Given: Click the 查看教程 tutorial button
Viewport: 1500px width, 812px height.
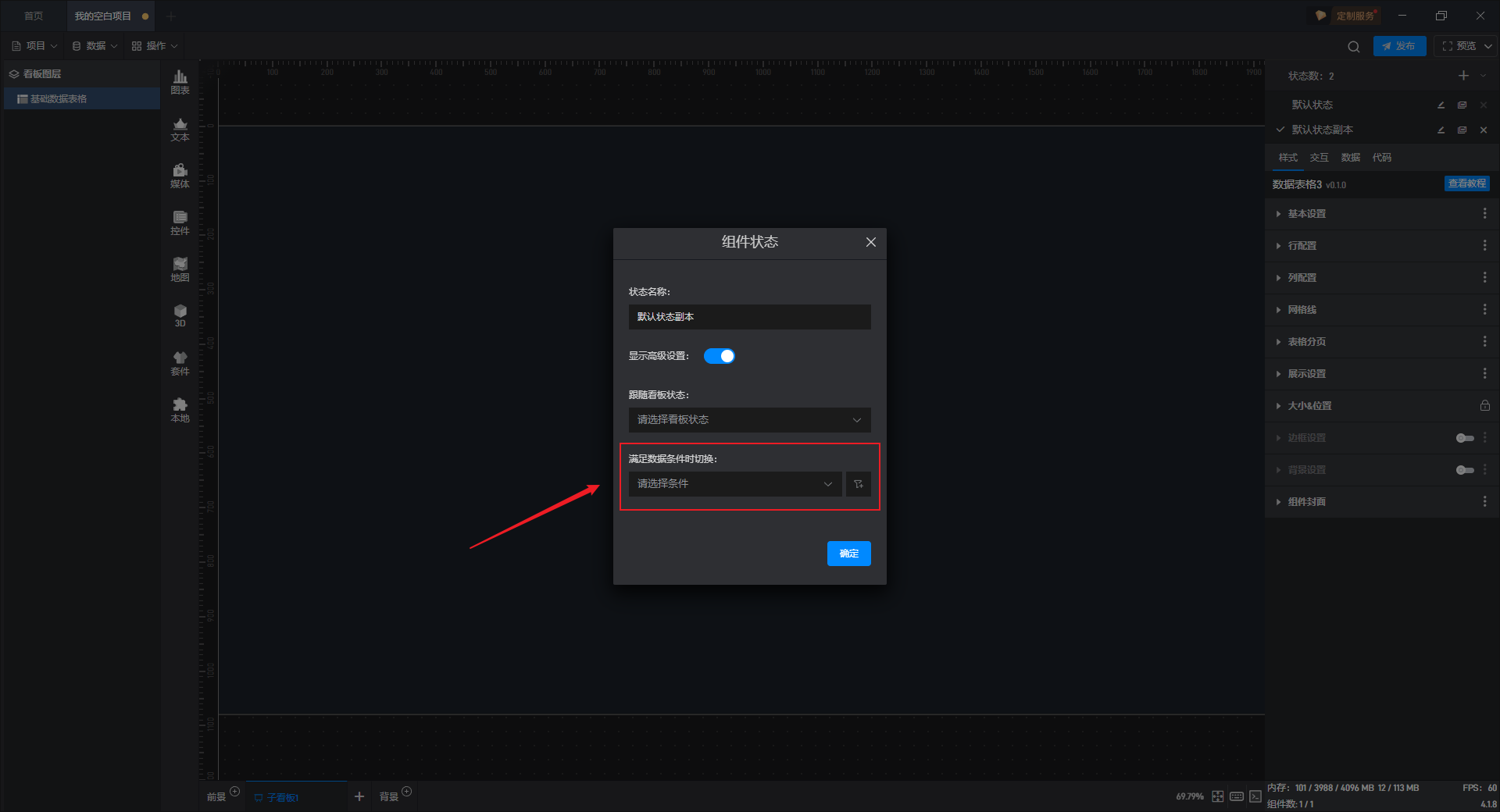Looking at the screenshot, I should [1466, 183].
